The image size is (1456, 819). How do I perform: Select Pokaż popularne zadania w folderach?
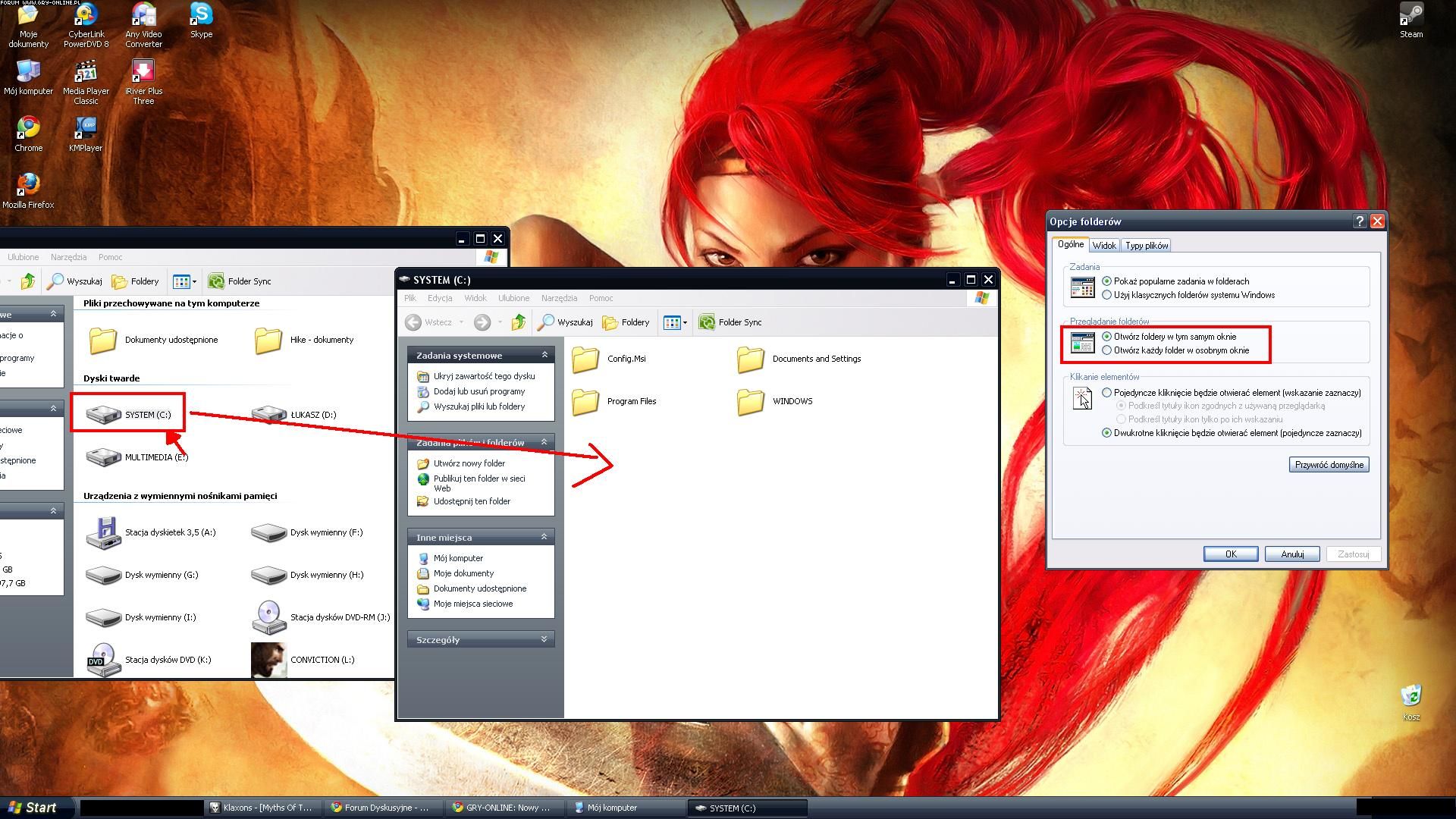pos(1107,281)
